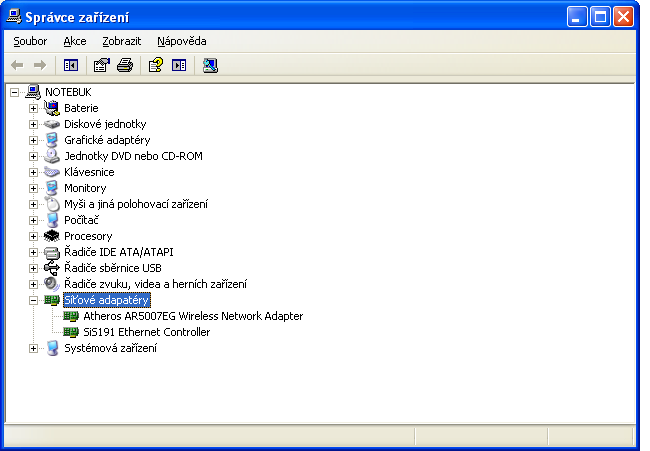Select the Řadiče sběrnice USB label
This screenshot has height=451, width=650.
click(x=113, y=268)
